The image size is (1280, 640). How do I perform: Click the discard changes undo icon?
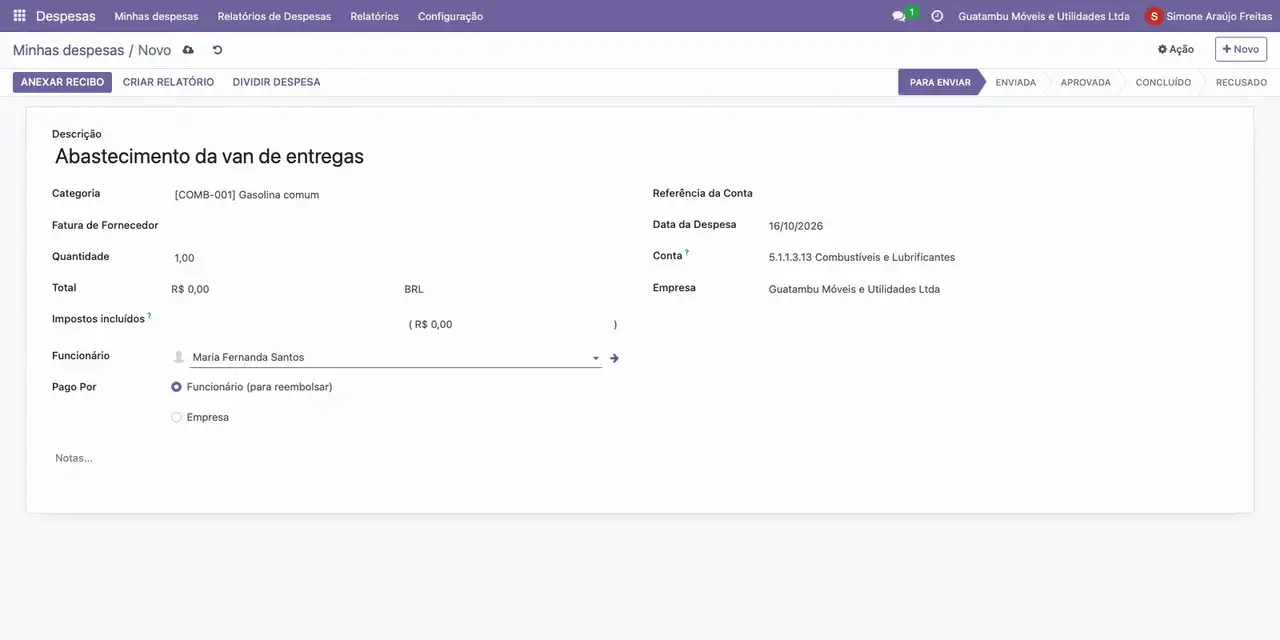tap(218, 50)
